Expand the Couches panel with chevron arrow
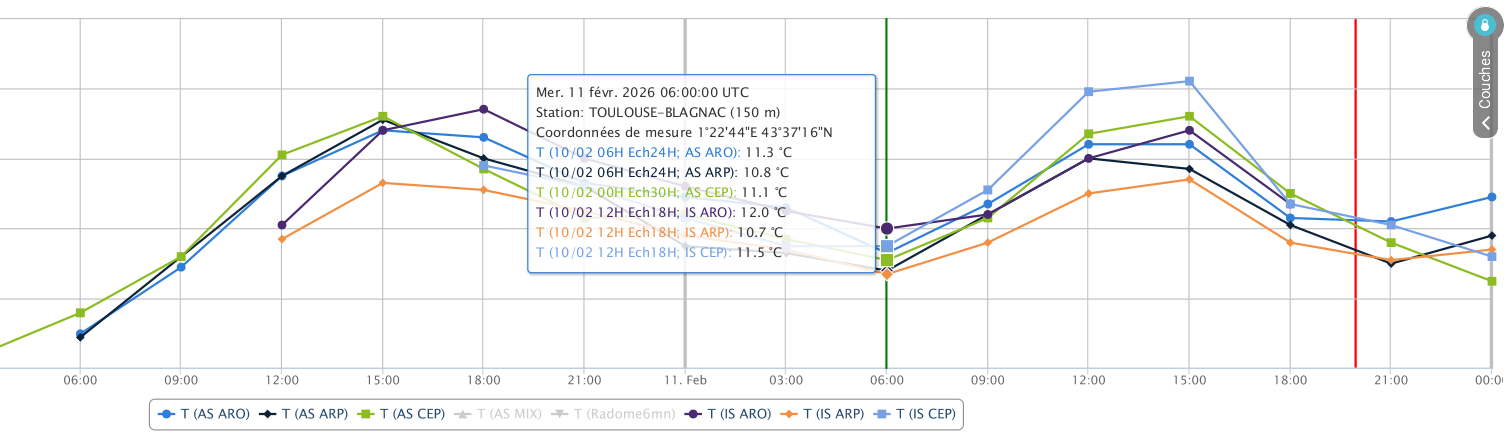This screenshot has height=439, width=1508. (1486, 123)
